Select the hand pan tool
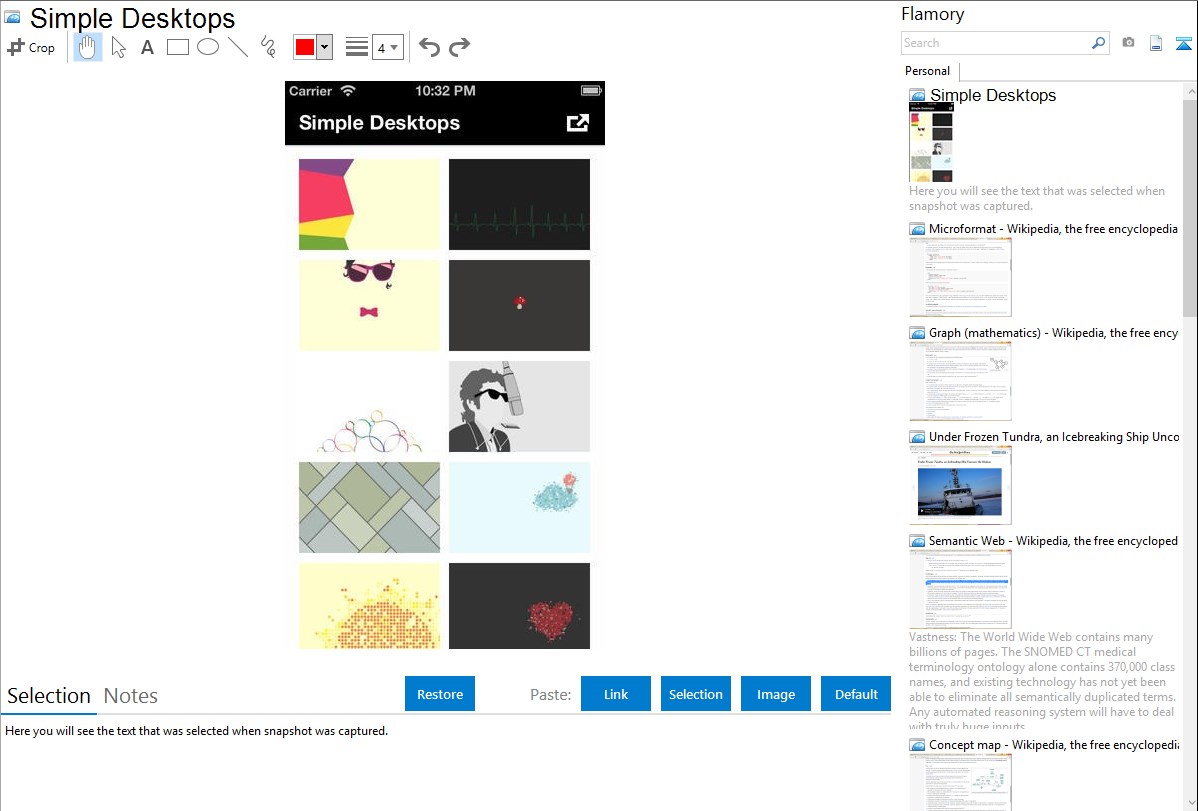Viewport: 1198px width, 811px height. coord(88,47)
